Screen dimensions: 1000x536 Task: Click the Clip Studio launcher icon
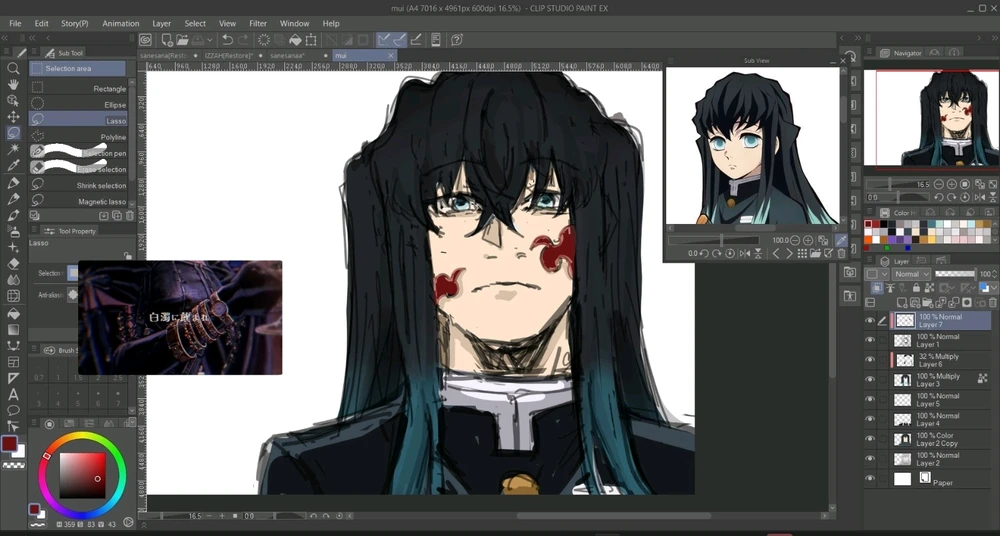coord(145,40)
